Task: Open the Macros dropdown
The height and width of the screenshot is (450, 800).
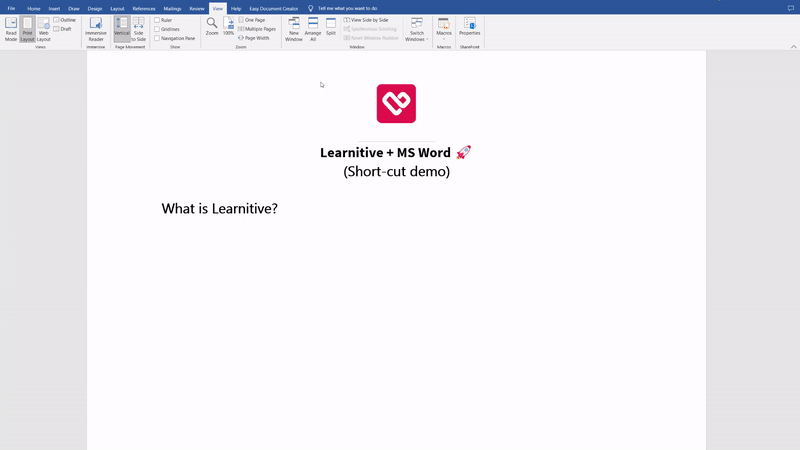Action: pyautogui.click(x=444, y=29)
